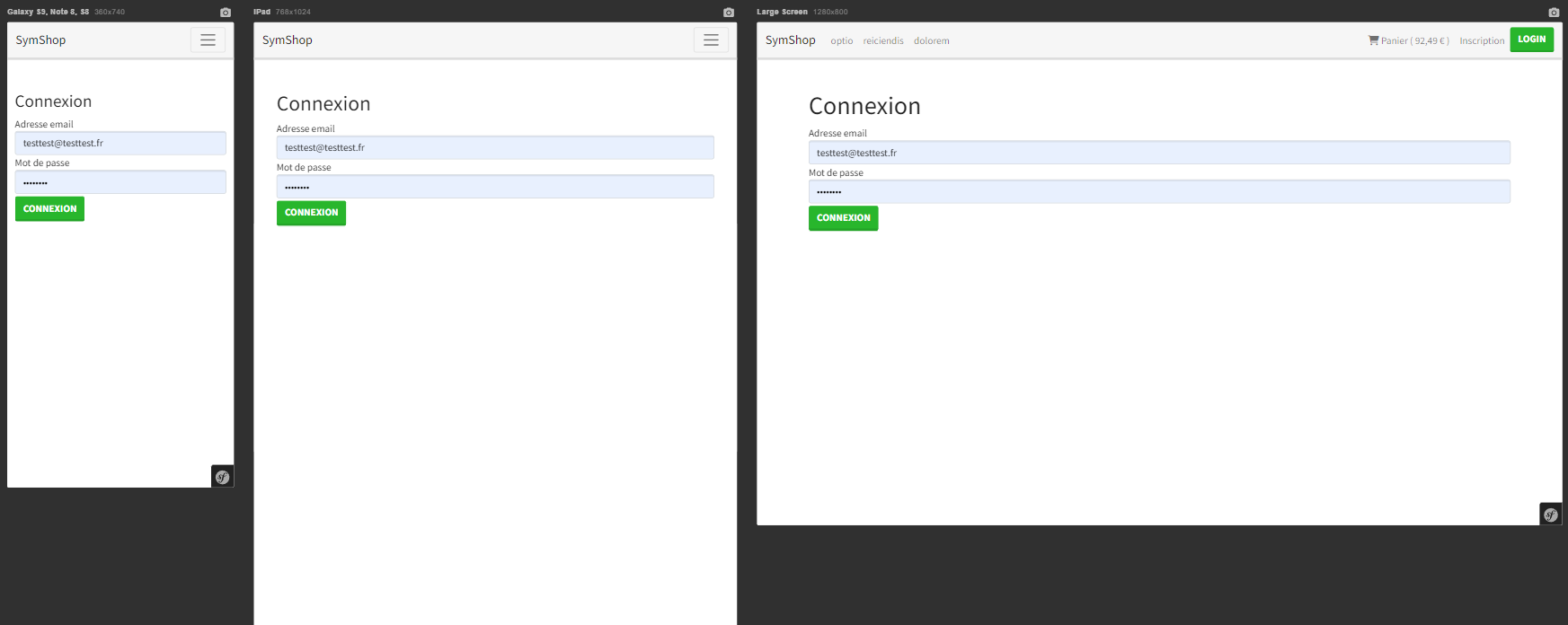Image resolution: width=1568 pixels, height=625 pixels.
Task: Expand the navbar hamburger in the iPad viewport
Action: pos(711,40)
